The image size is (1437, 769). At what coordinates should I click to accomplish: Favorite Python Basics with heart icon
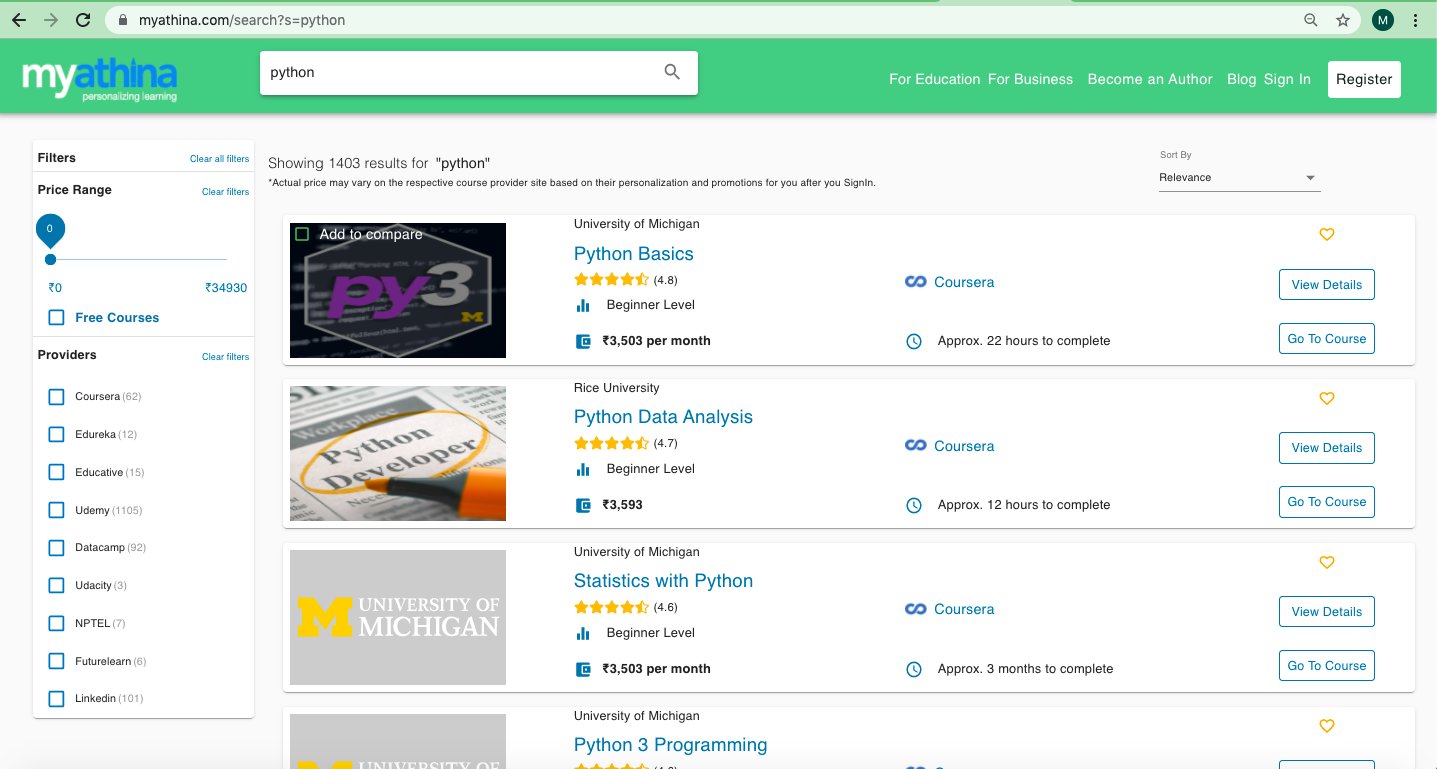[1327, 234]
